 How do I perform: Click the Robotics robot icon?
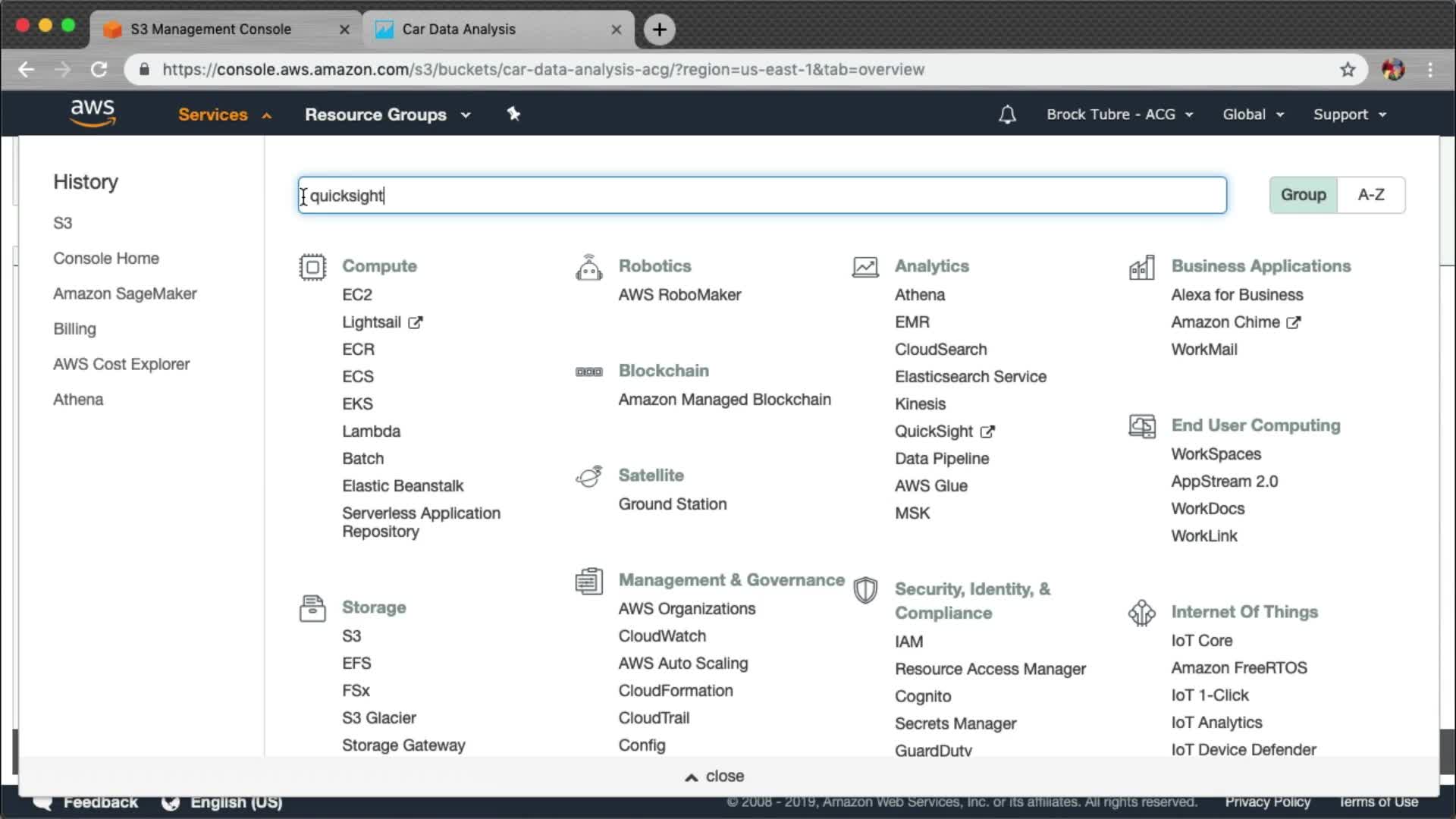coord(588,268)
